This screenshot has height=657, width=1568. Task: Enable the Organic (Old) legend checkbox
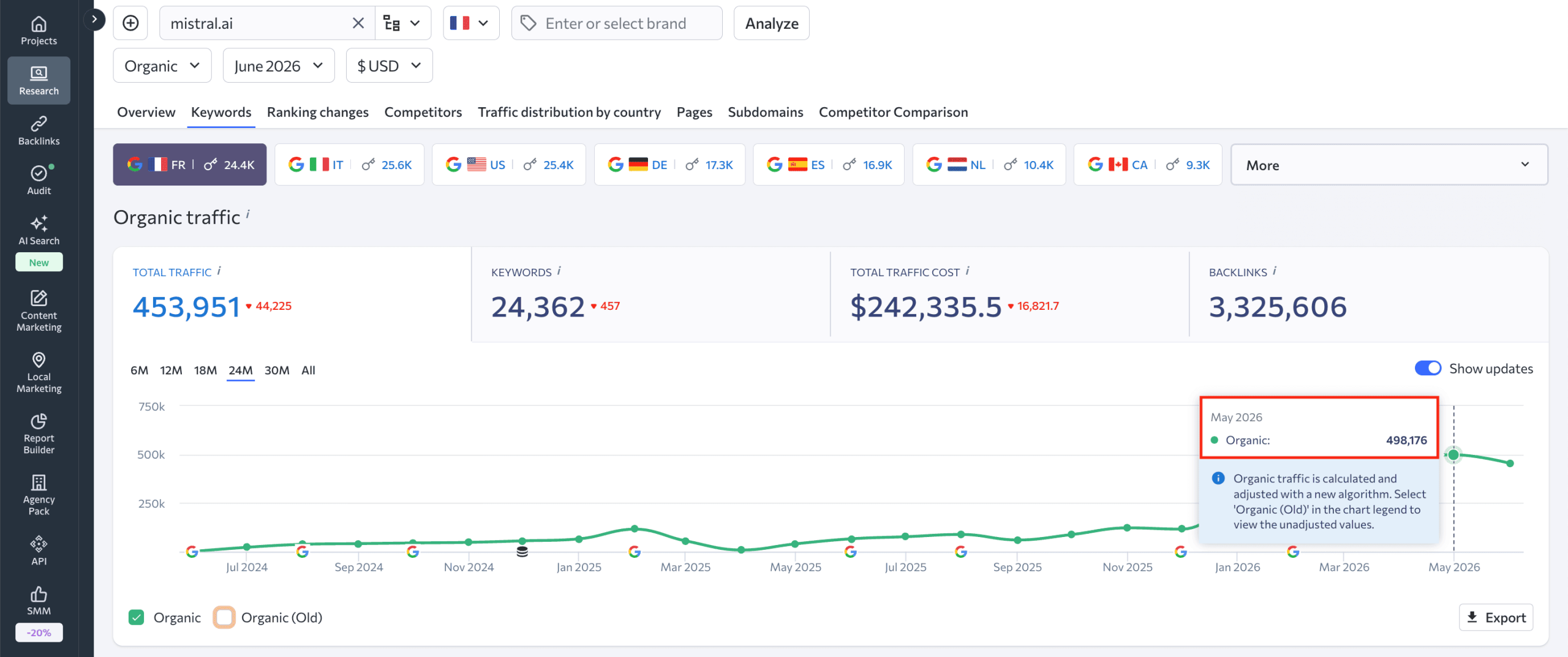(224, 617)
